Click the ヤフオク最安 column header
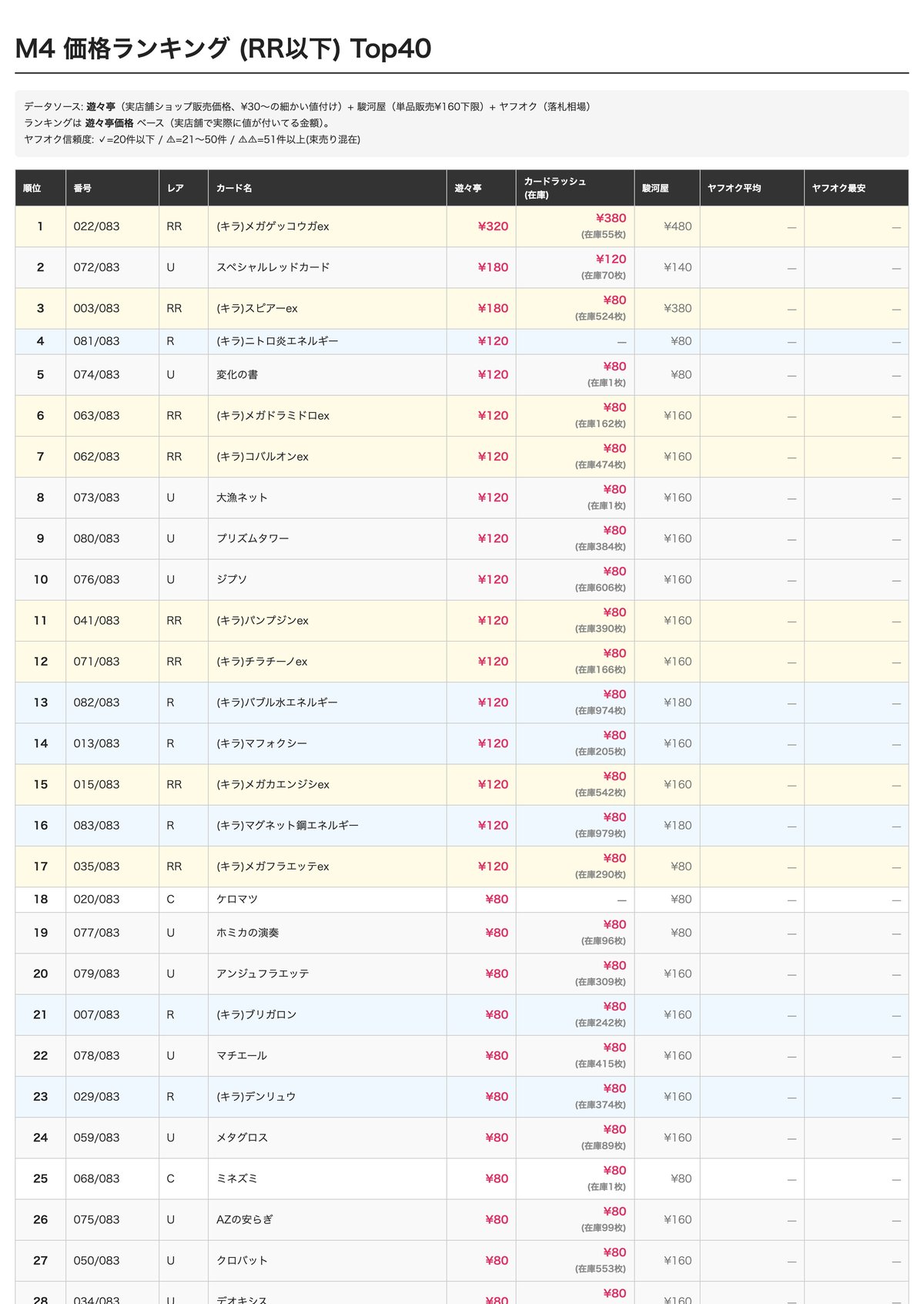The image size is (924, 1304). point(856,188)
